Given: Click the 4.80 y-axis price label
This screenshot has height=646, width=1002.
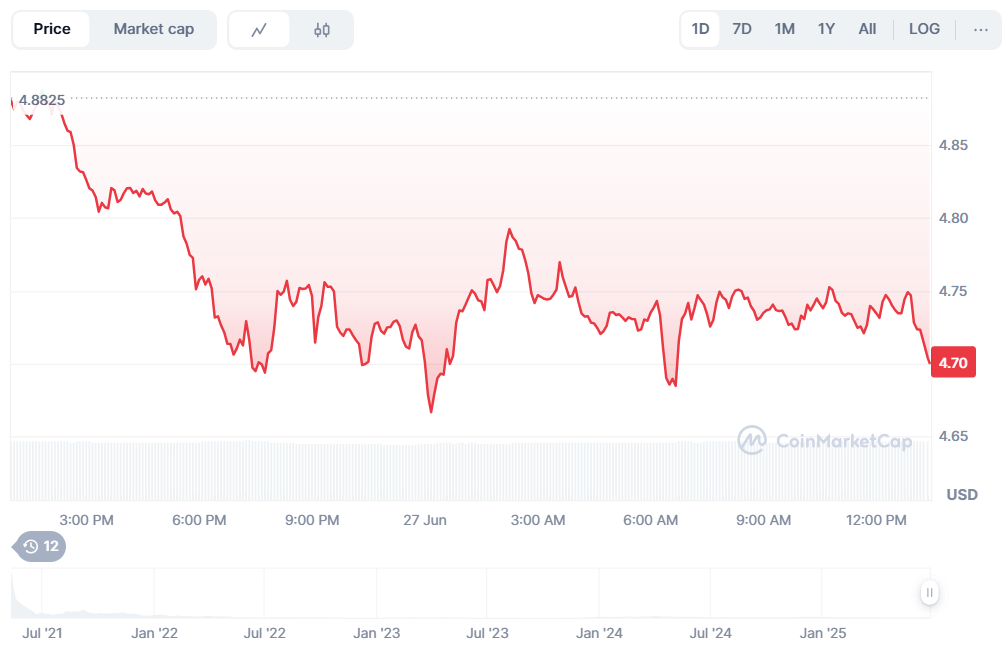Looking at the screenshot, I should [x=953, y=218].
